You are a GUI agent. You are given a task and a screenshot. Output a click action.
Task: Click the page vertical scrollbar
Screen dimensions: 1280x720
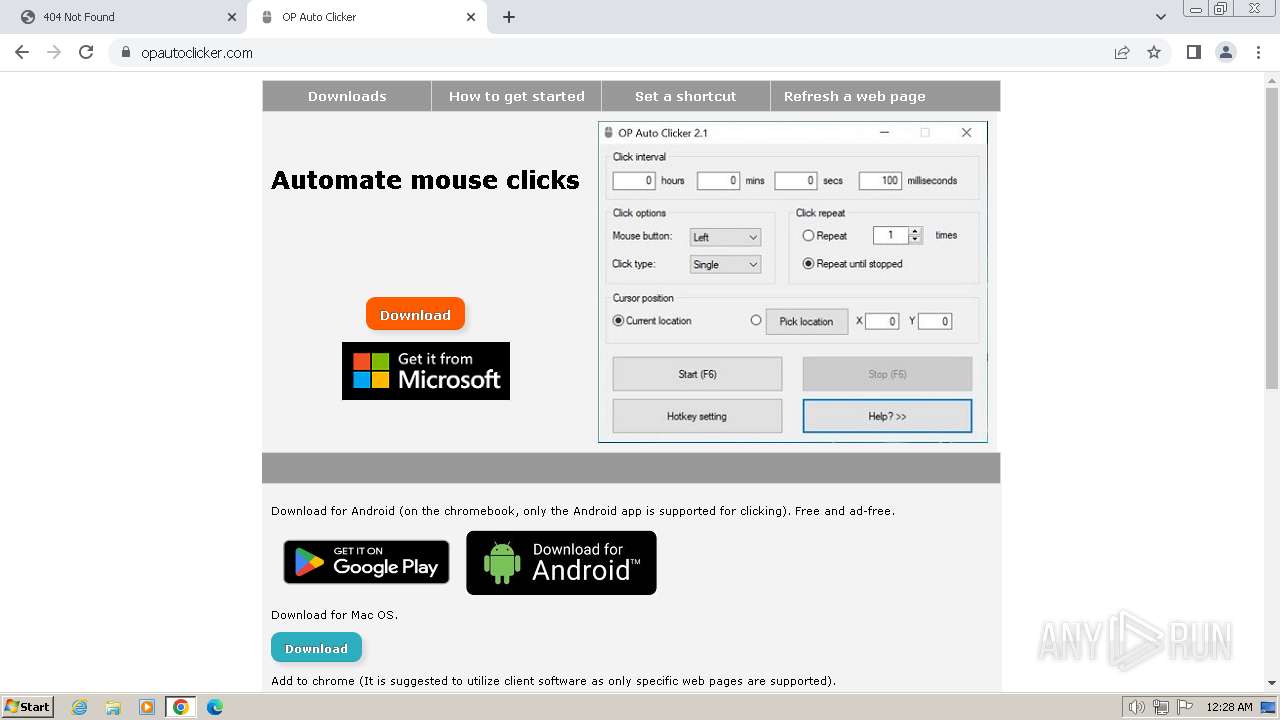[1272, 240]
